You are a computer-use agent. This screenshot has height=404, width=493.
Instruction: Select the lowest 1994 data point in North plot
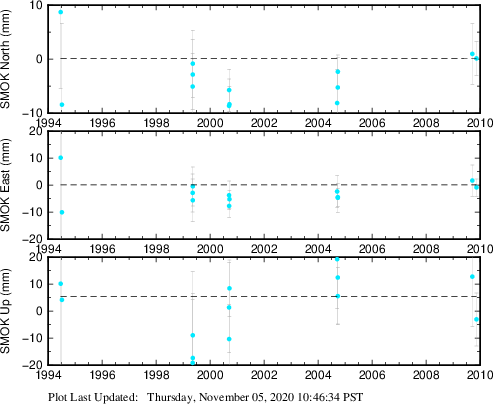tap(62, 105)
